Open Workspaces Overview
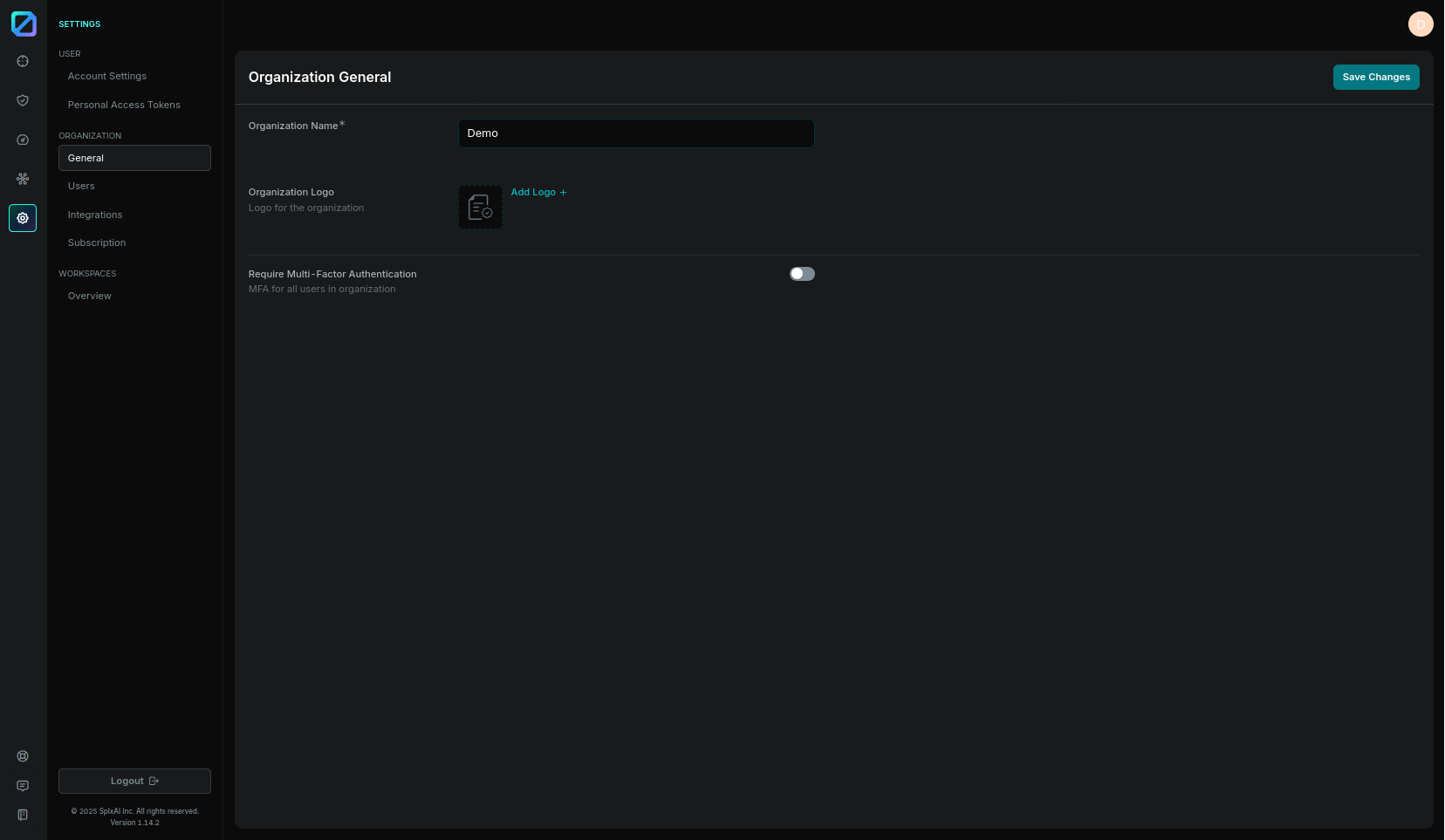Viewport: 1445px width, 840px height. pyautogui.click(x=90, y=297)
